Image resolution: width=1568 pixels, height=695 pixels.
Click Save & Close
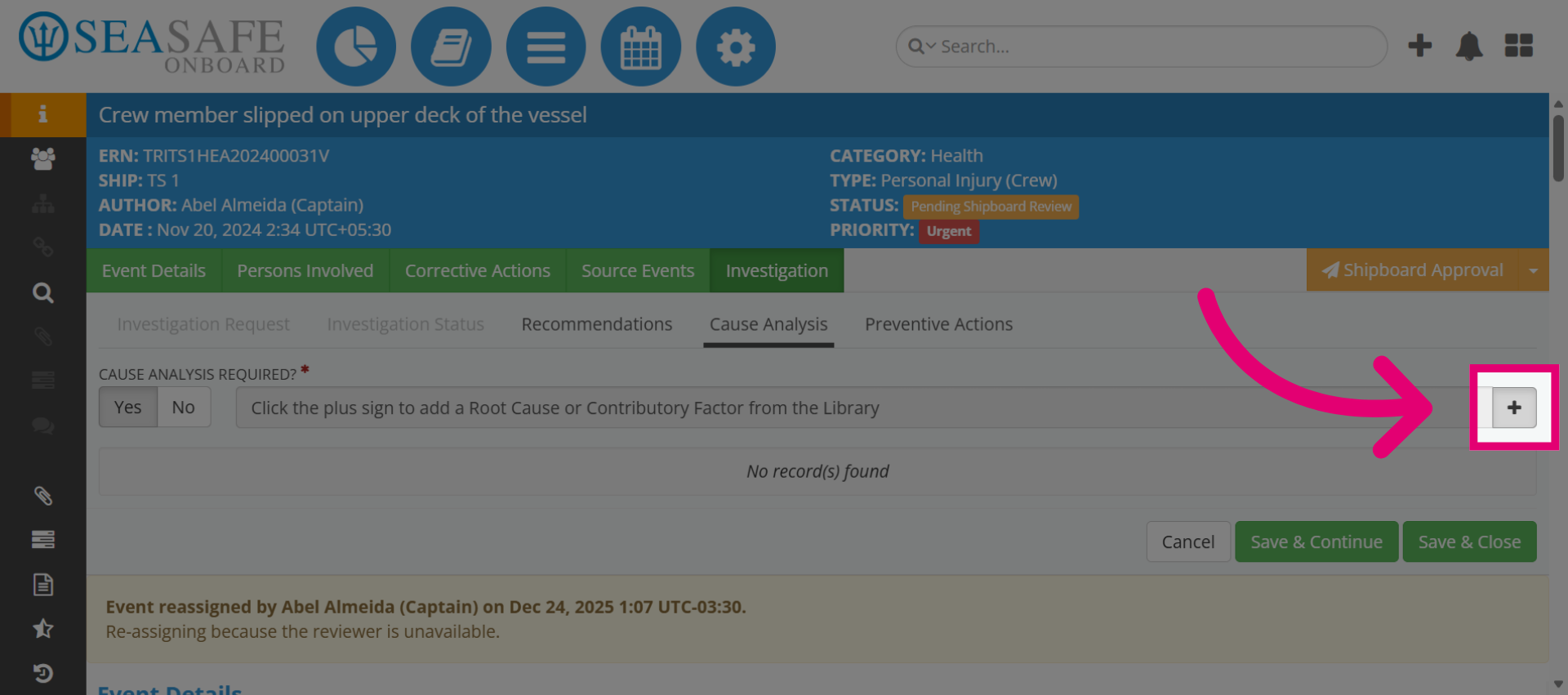(1469, 541)
